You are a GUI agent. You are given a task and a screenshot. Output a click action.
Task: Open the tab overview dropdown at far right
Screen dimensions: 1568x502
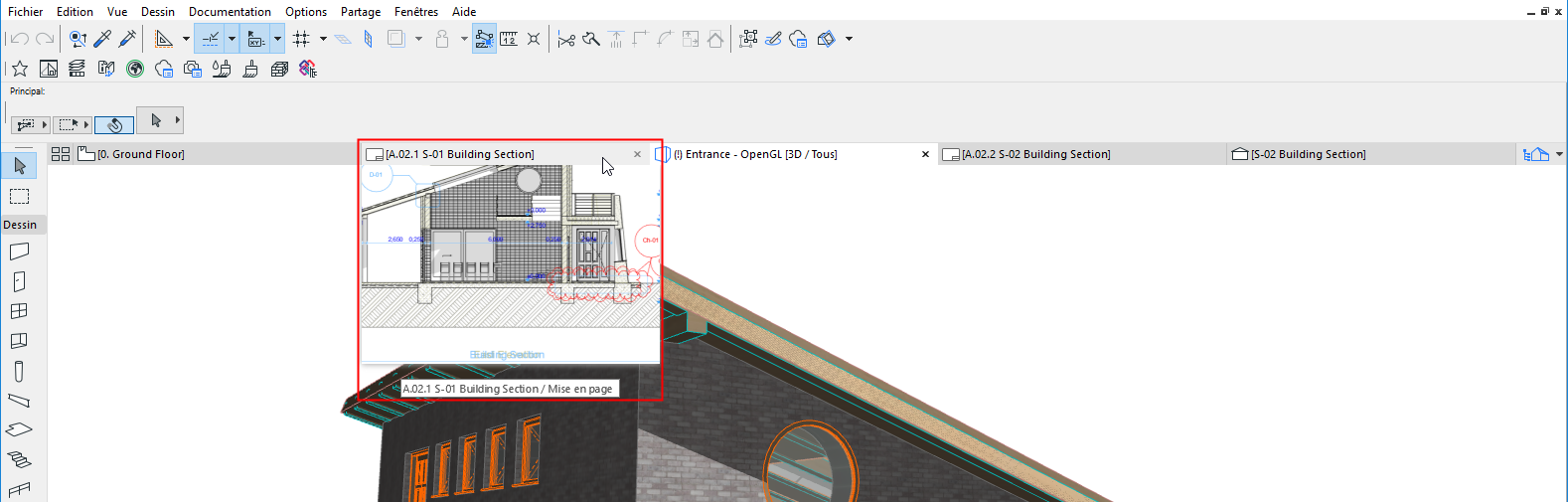[x=1559, y=154]
